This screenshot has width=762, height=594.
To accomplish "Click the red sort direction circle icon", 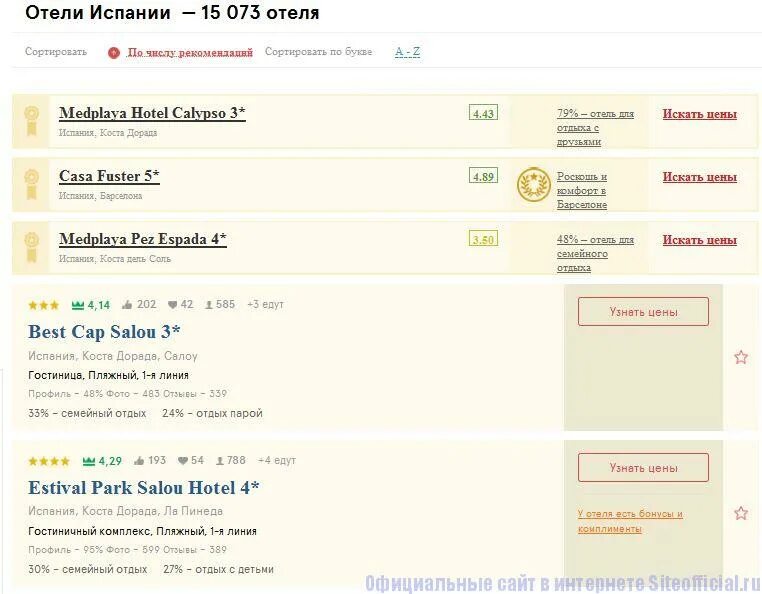I will point(114,52).
